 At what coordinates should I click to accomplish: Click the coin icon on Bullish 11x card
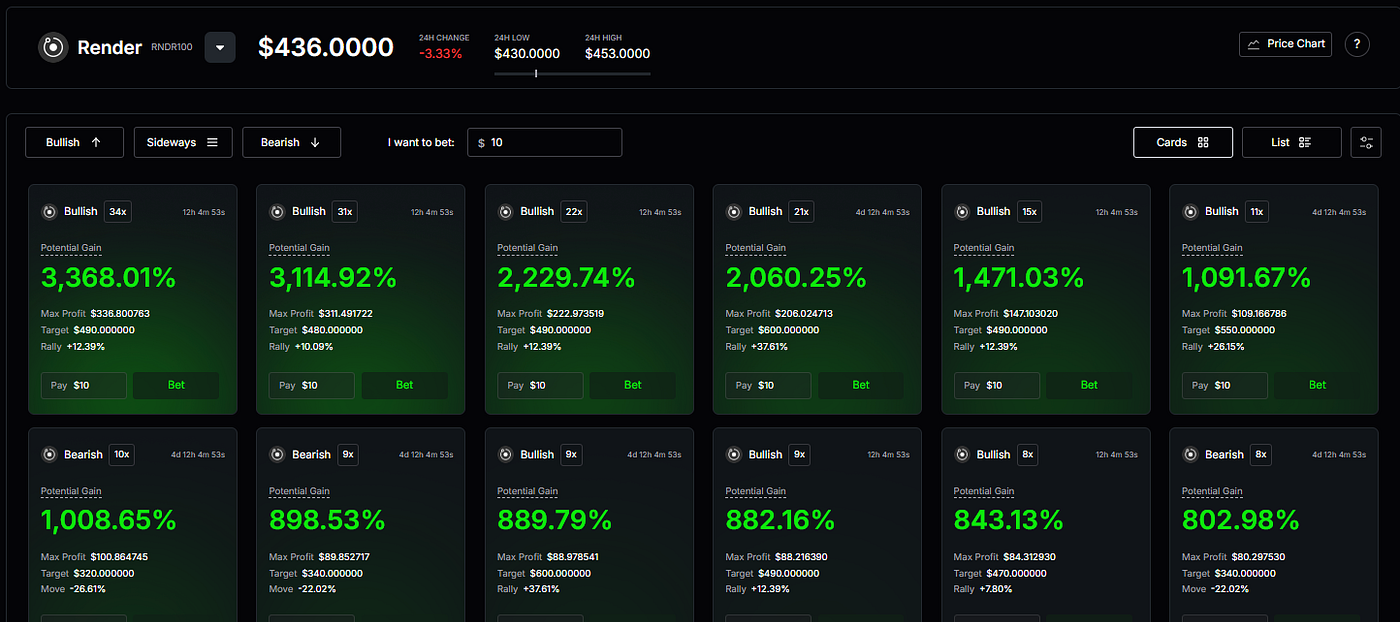pyautogui.click(x=1190, y=211)
